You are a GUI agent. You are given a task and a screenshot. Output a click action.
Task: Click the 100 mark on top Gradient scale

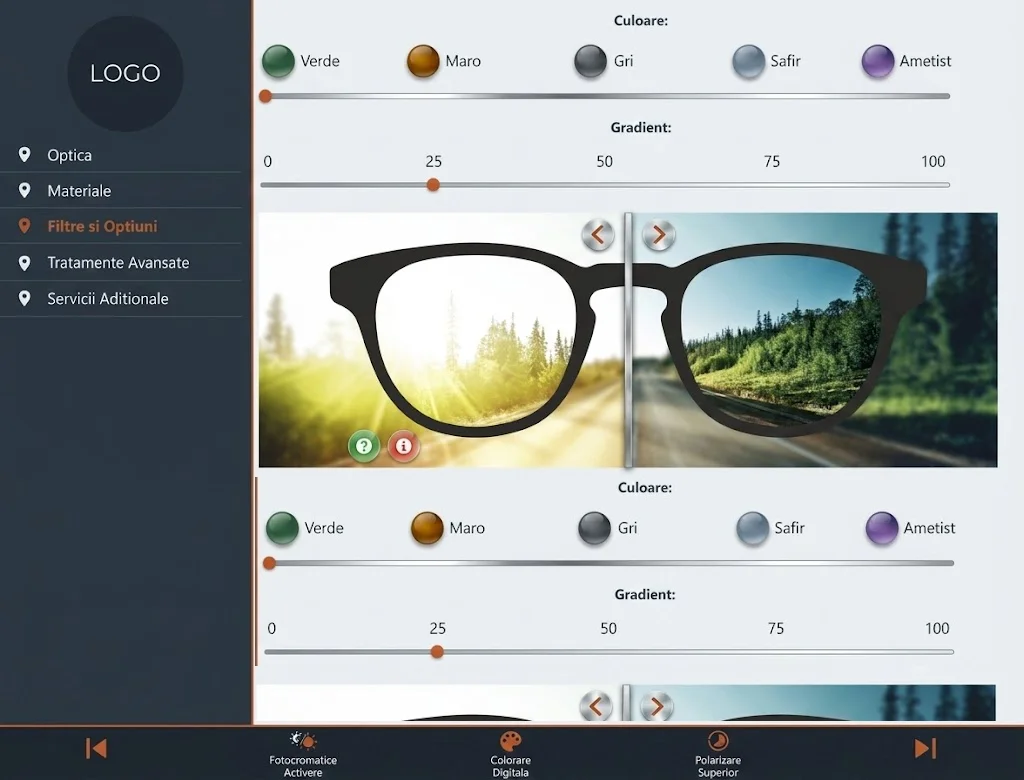[933, 161]
